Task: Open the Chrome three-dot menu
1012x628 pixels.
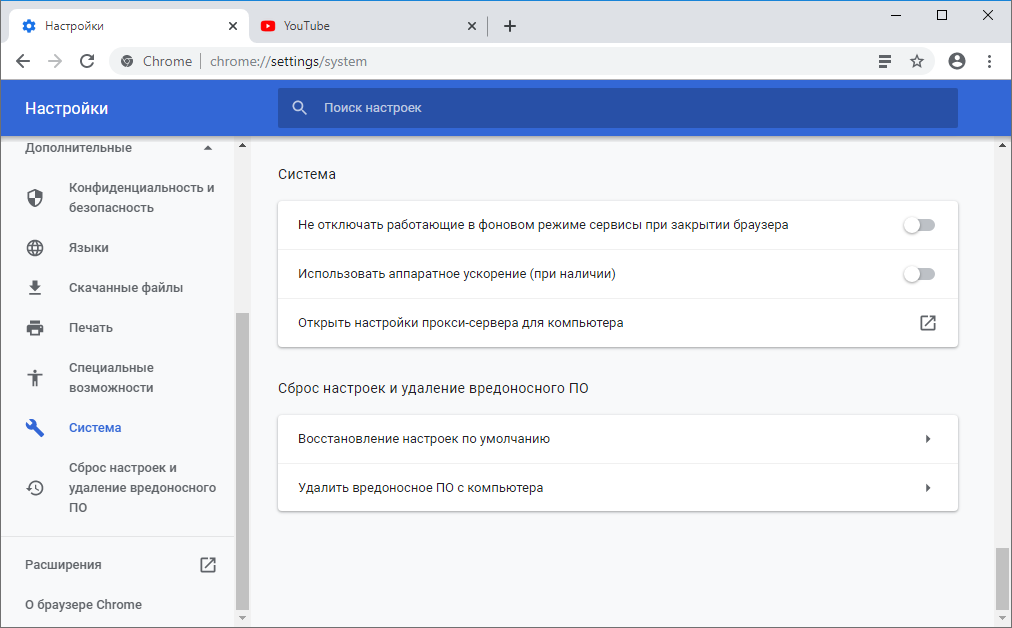Action: 989,61
